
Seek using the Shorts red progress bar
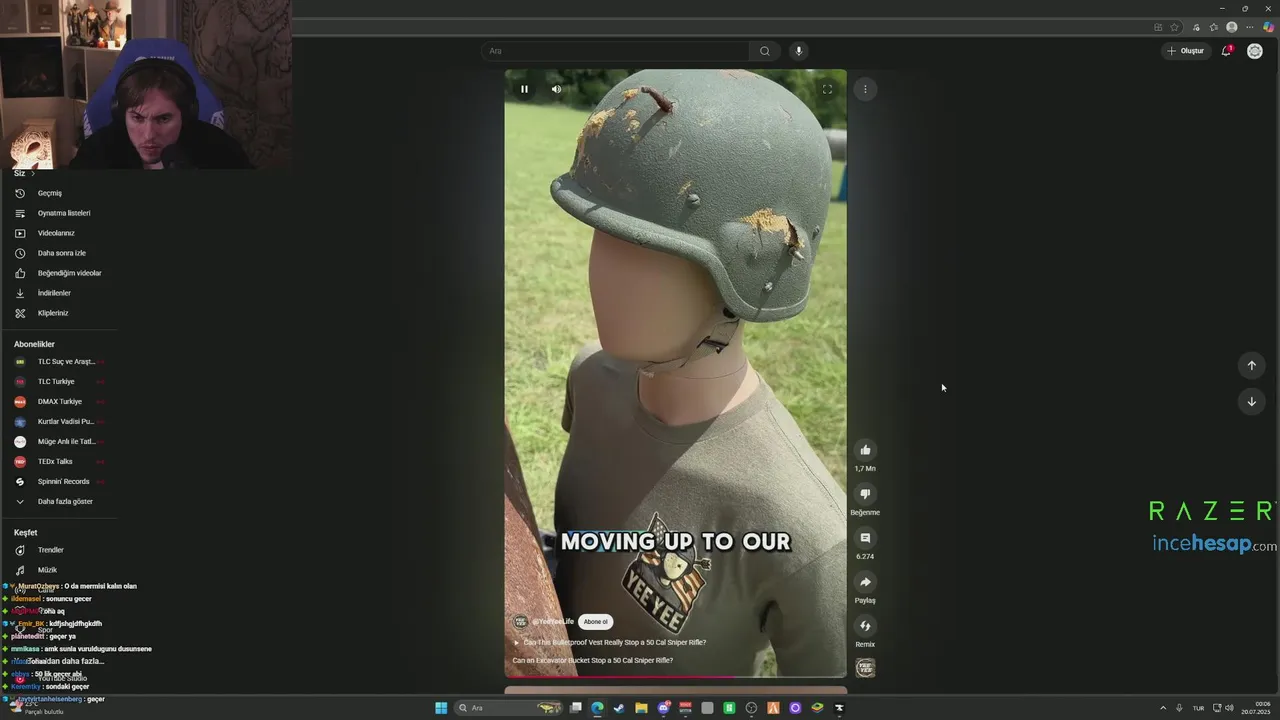click(675, 677)
